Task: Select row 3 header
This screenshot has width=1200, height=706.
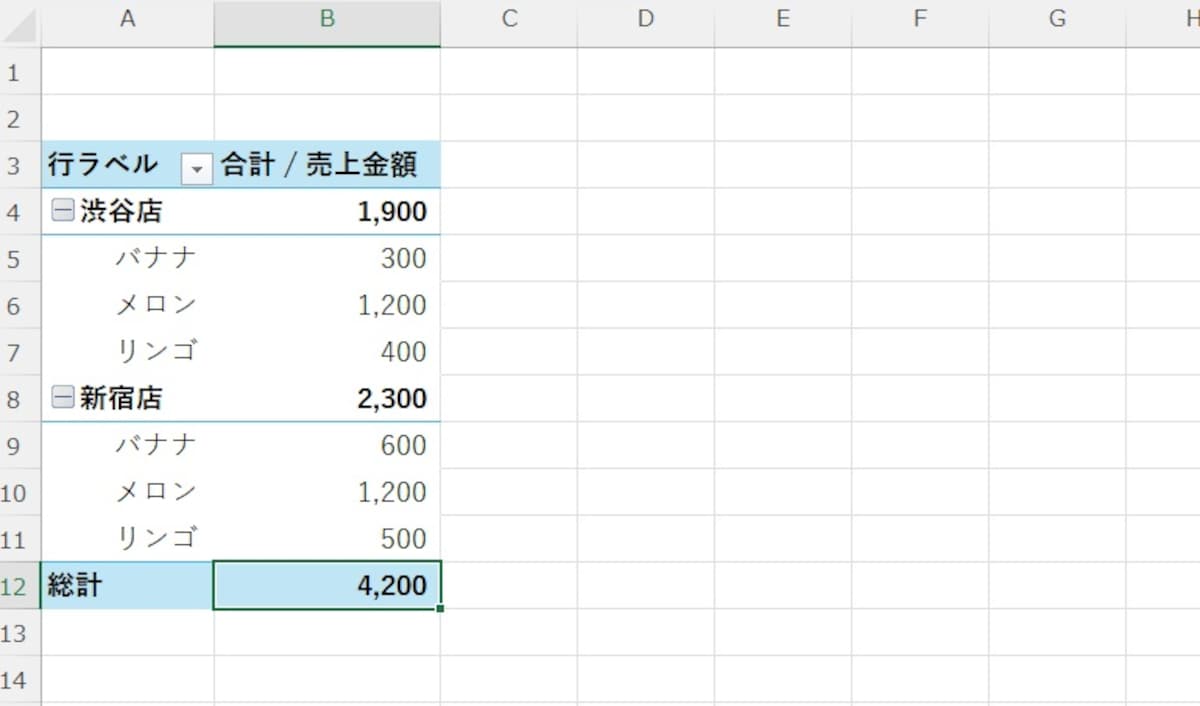Action: (20, 164)
